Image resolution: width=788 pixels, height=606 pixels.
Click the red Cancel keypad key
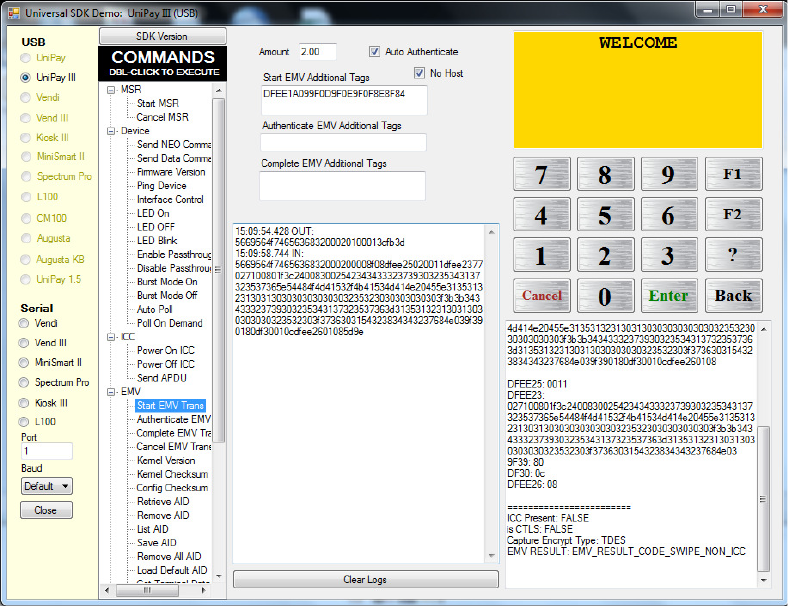point(542,296)
